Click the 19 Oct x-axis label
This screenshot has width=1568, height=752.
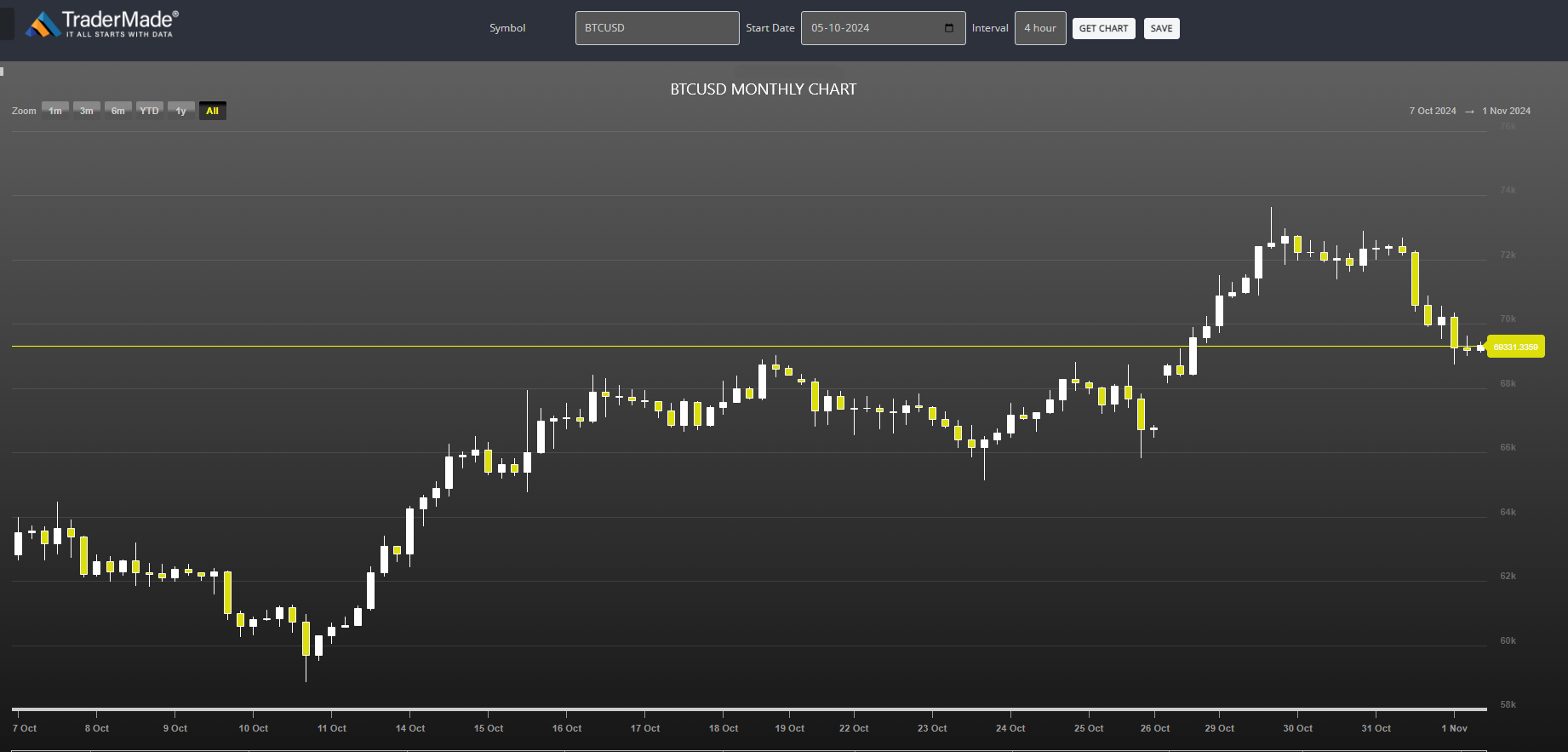[x=789, y=728]
